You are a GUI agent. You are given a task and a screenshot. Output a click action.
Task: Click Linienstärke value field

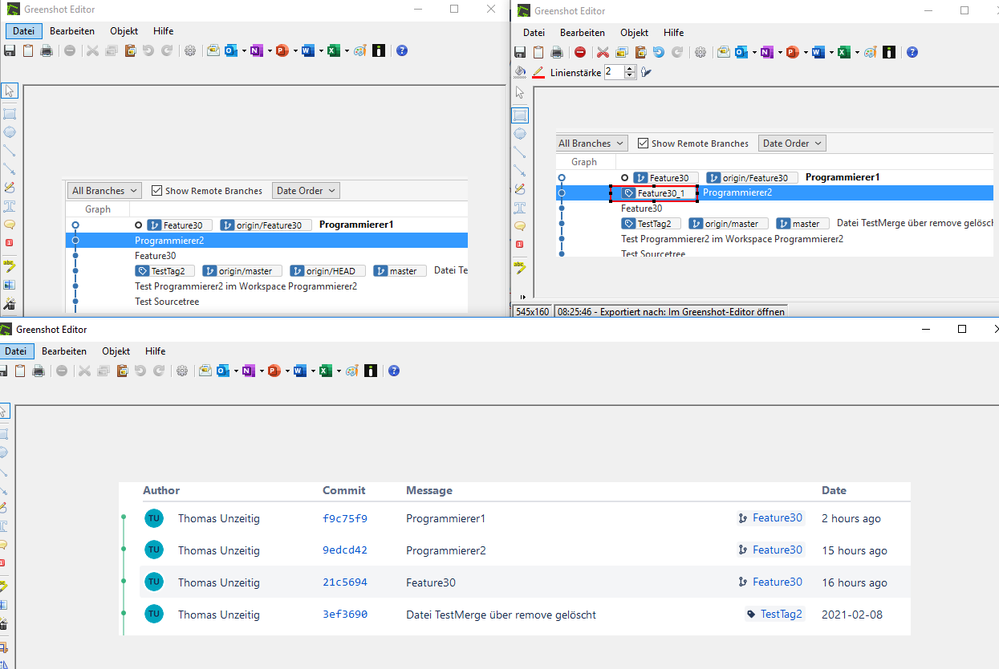pos(614,72)
